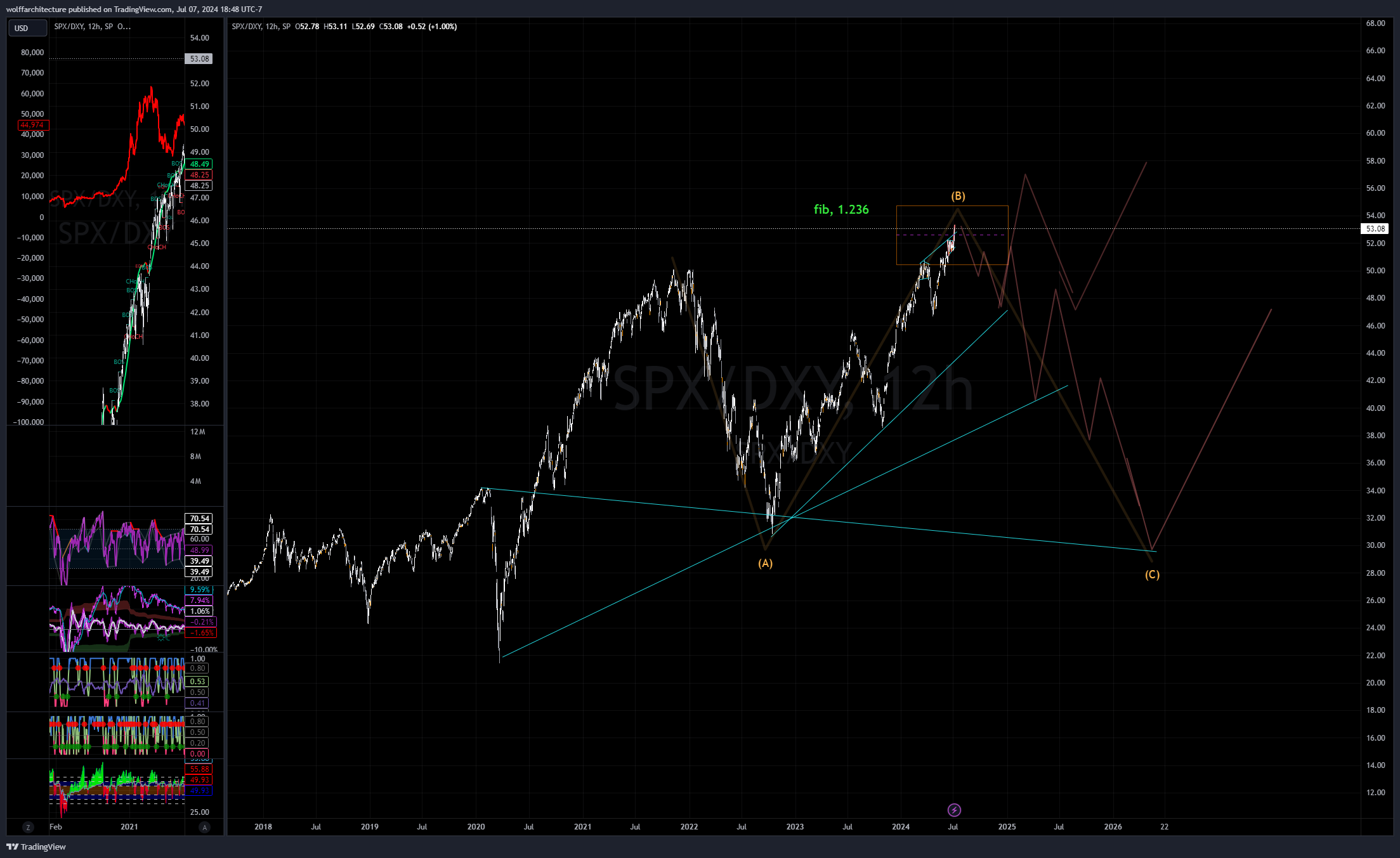Click the main chart SPX/DXY, 12h, SP title

click(x=261, y=27)
